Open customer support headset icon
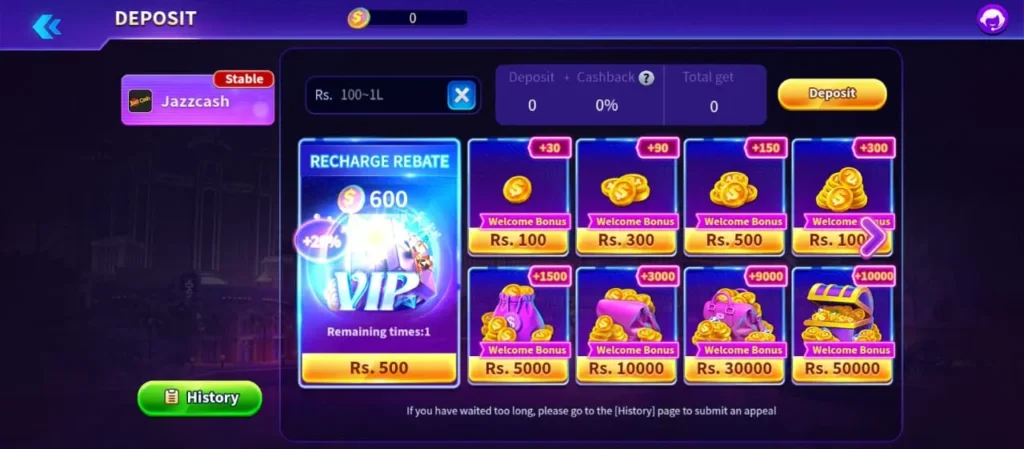 click(992, 20)
